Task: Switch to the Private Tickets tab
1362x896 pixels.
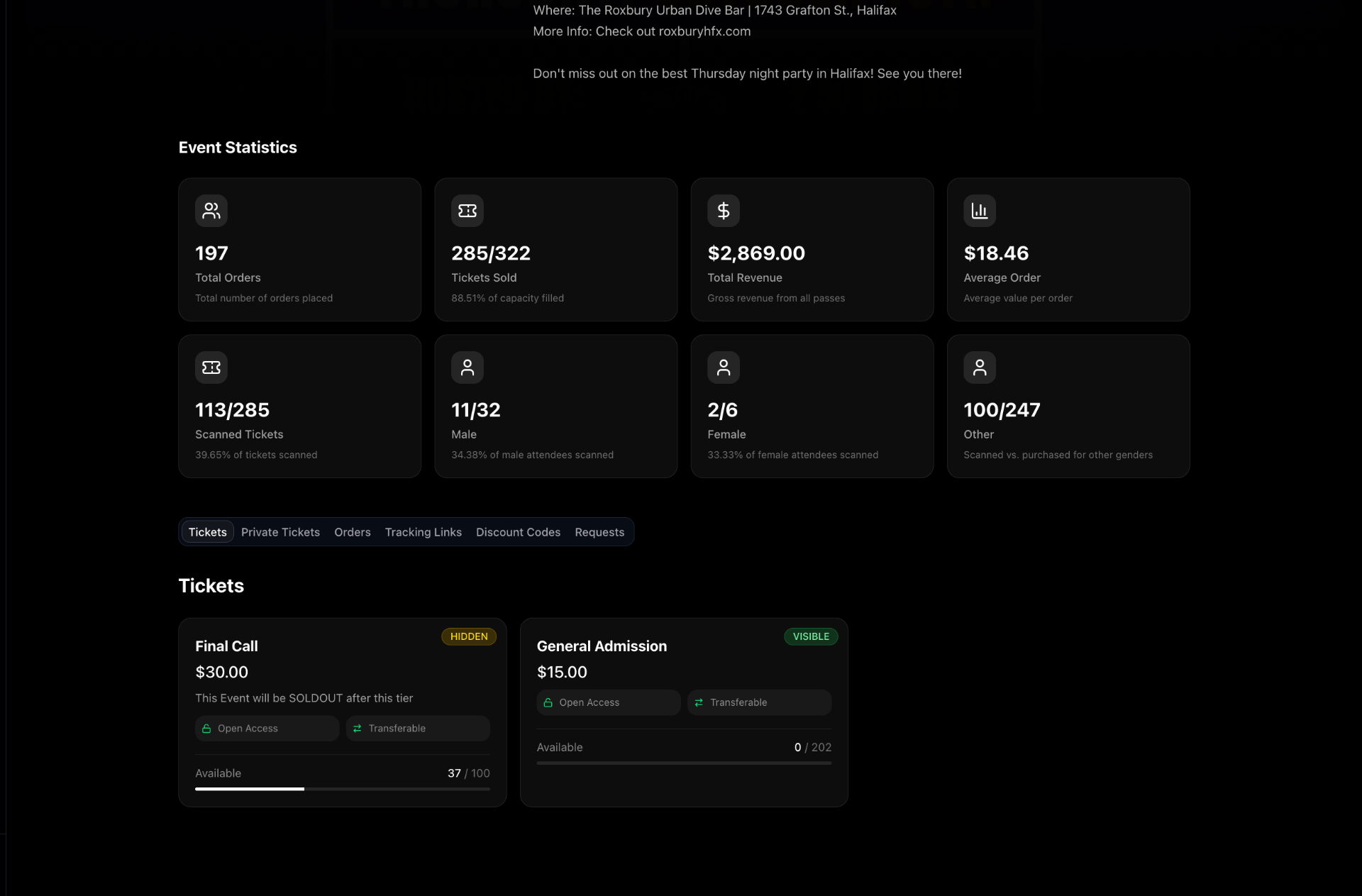Action: pyautogui.click(x=280, y=532)
